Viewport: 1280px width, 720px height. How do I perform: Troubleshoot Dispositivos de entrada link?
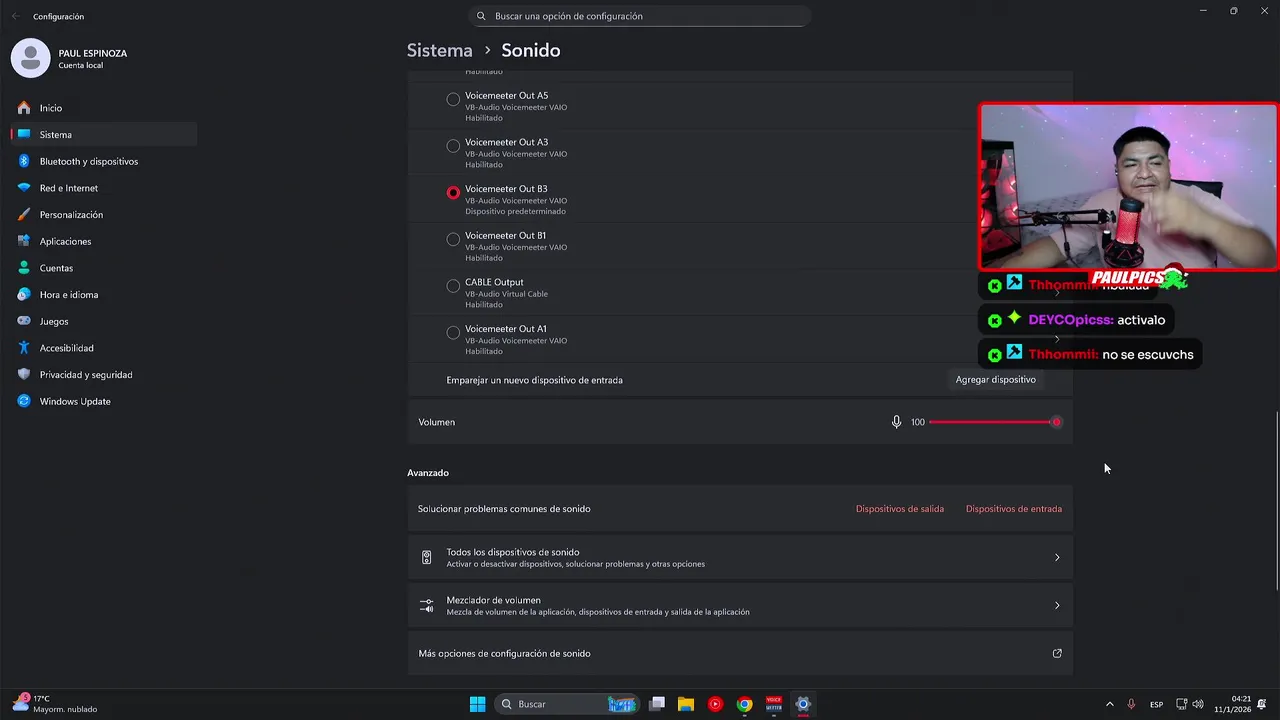coord(1013,509)
